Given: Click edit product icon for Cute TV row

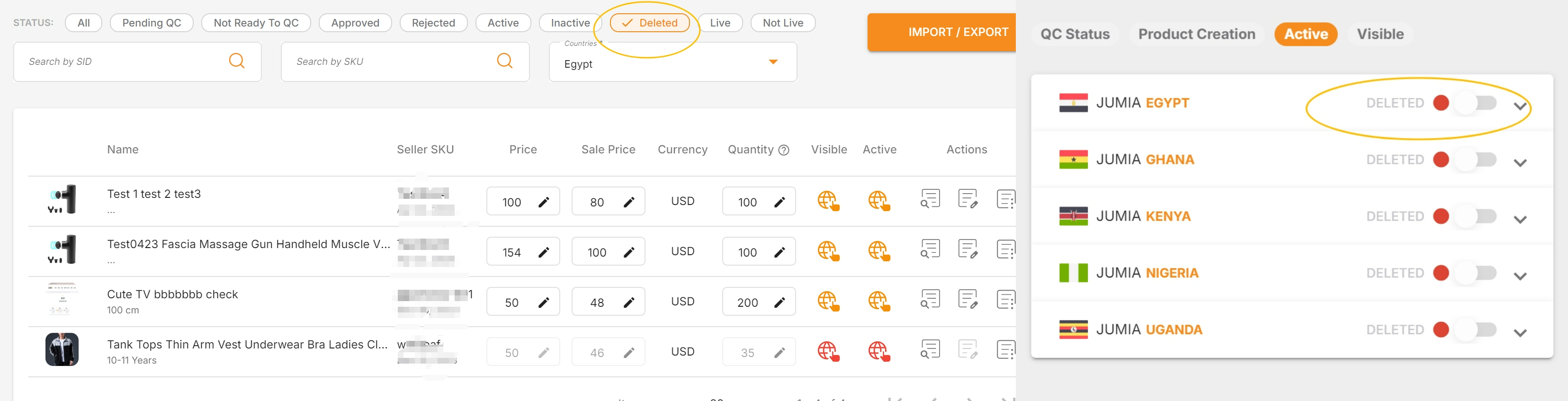Looking at the screenshot, I should 967,300.
